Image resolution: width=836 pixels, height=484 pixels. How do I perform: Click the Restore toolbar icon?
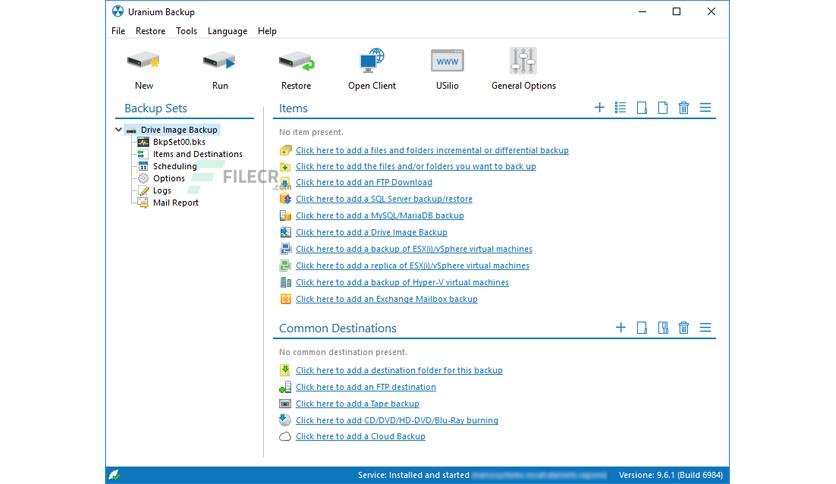click(x=296, y=62)
